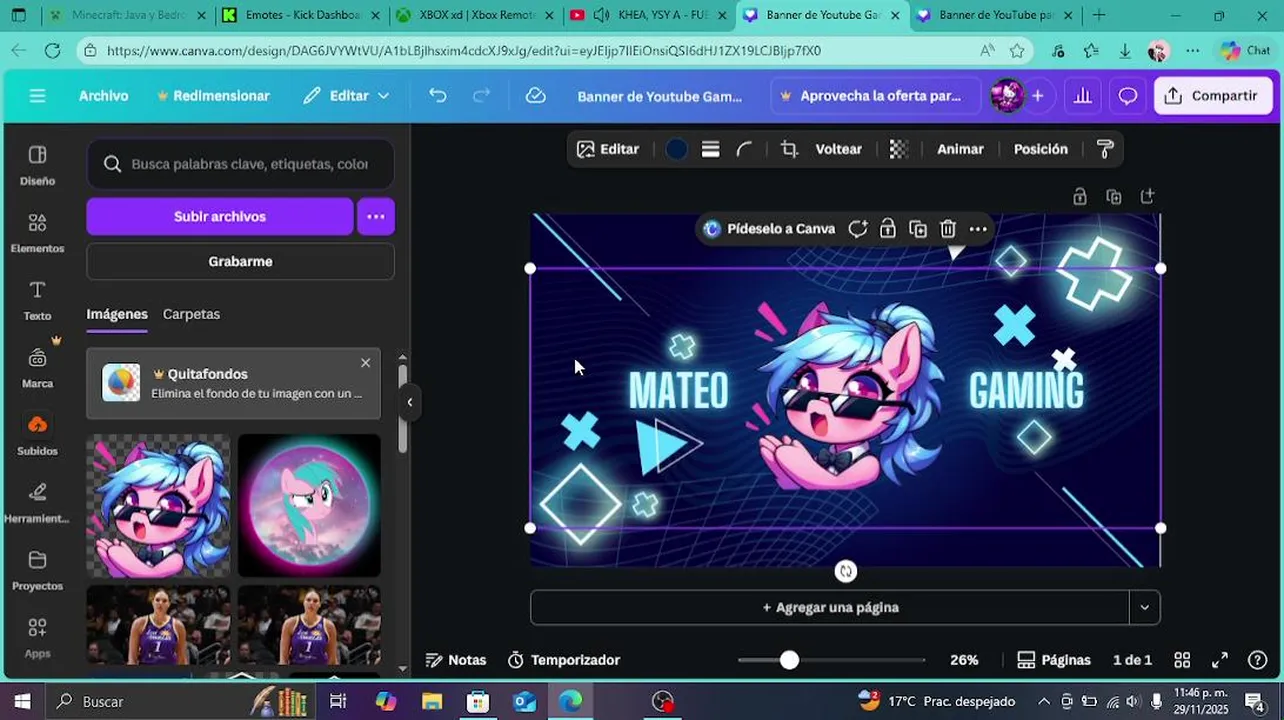Open Windows Start menu
Screen dimensions: 1284x720
tap(22, 701)
